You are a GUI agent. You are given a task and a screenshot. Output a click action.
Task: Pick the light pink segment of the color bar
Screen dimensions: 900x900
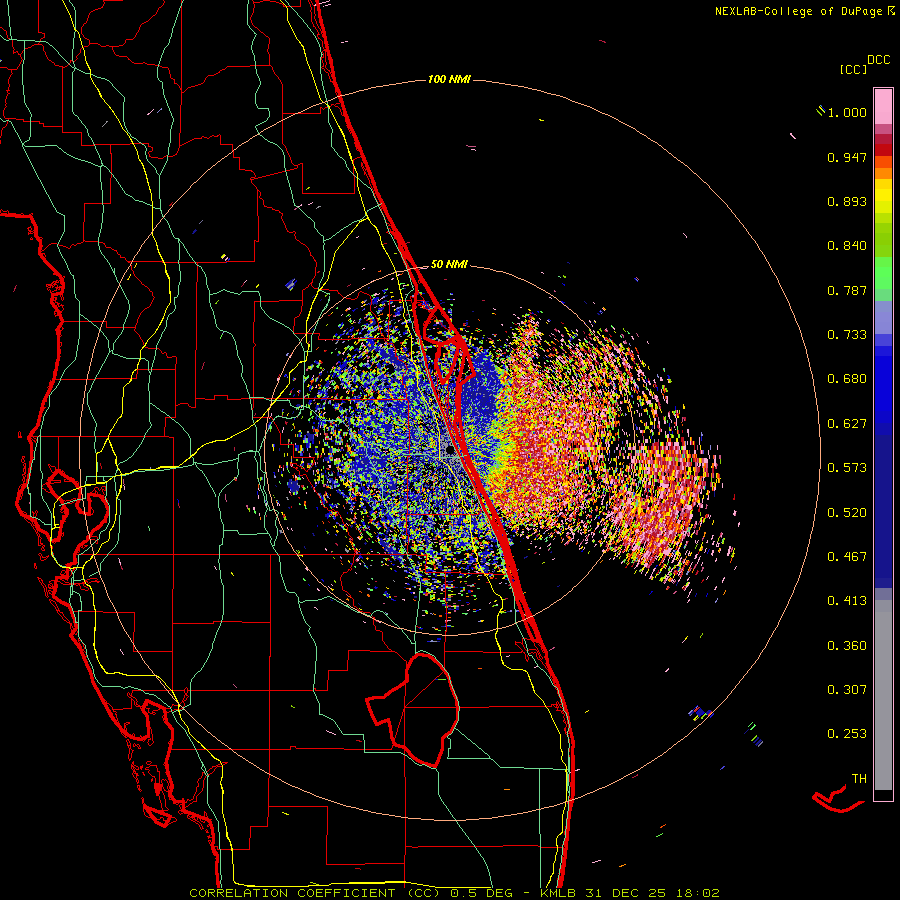tap(883, 106)
